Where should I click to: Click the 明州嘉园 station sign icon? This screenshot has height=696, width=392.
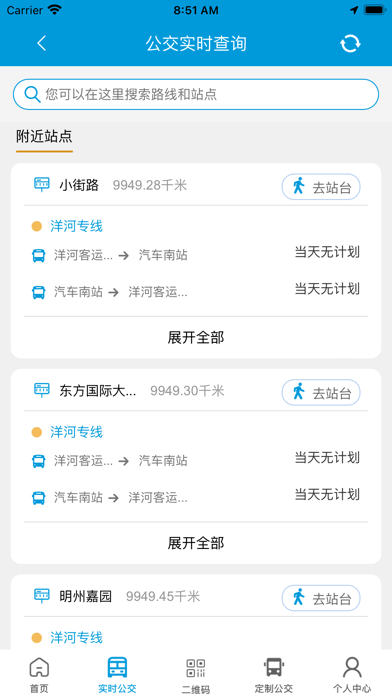[42, 596]
